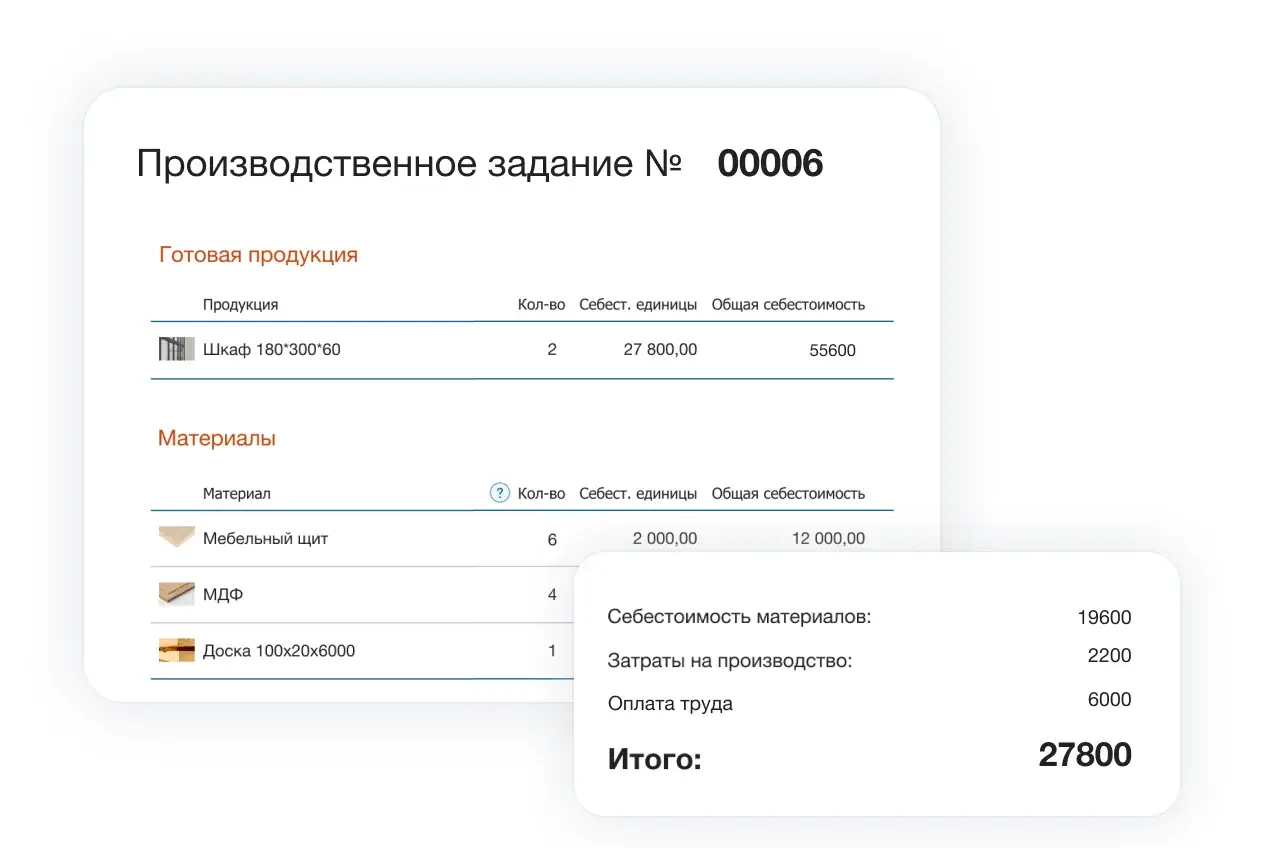Click the Продукция column header
Viewport: 1280px width, 848px height.
[x=240, y=305]
